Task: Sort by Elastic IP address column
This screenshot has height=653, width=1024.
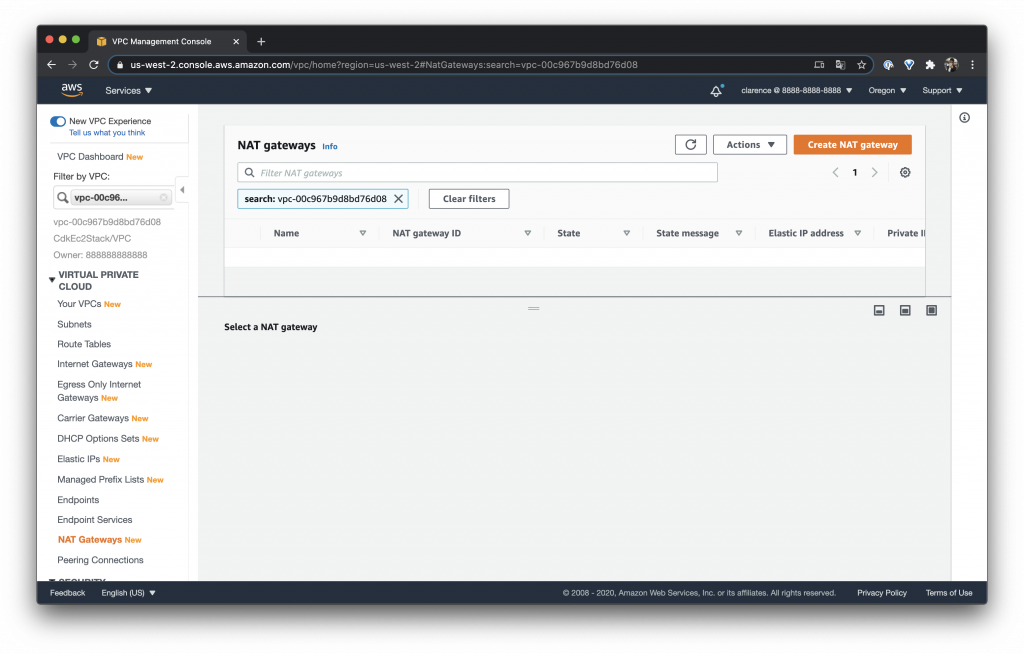Action: click(857, 233)
